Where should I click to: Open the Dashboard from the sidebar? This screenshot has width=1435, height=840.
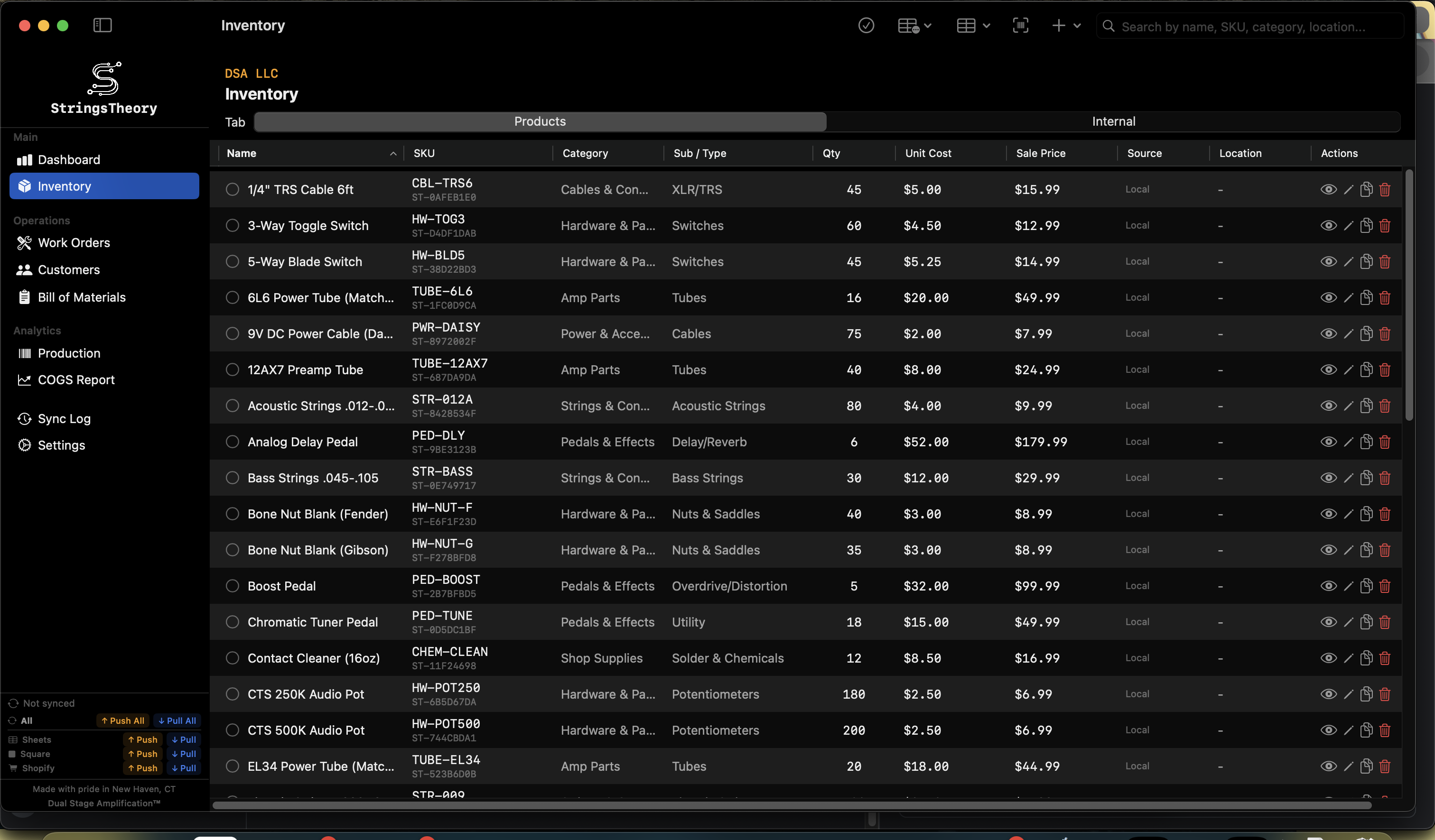pyautogui.click(x=69, y=160)
